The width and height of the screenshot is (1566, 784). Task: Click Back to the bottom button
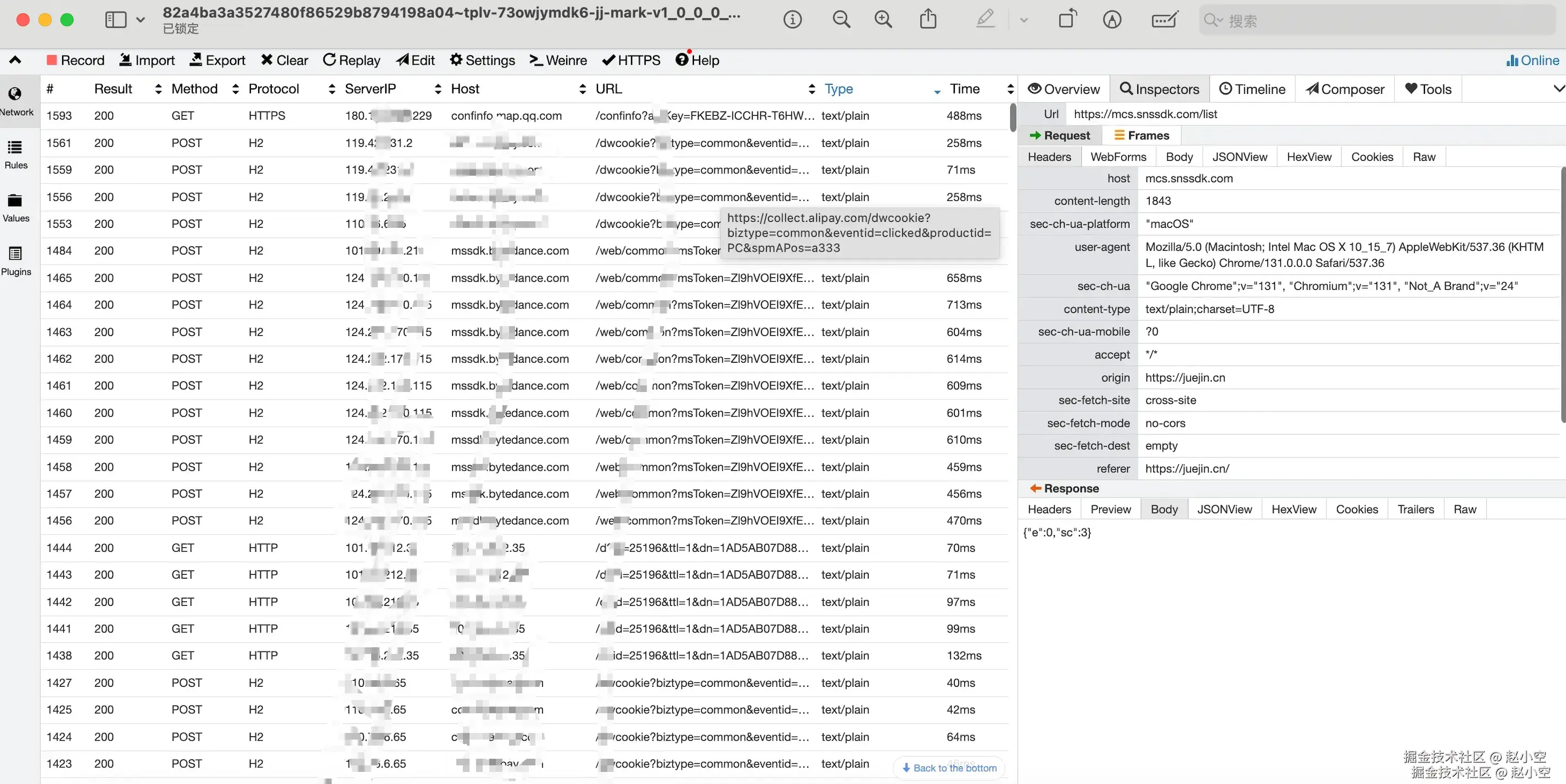pyautogui.click(x=949, y=768)
